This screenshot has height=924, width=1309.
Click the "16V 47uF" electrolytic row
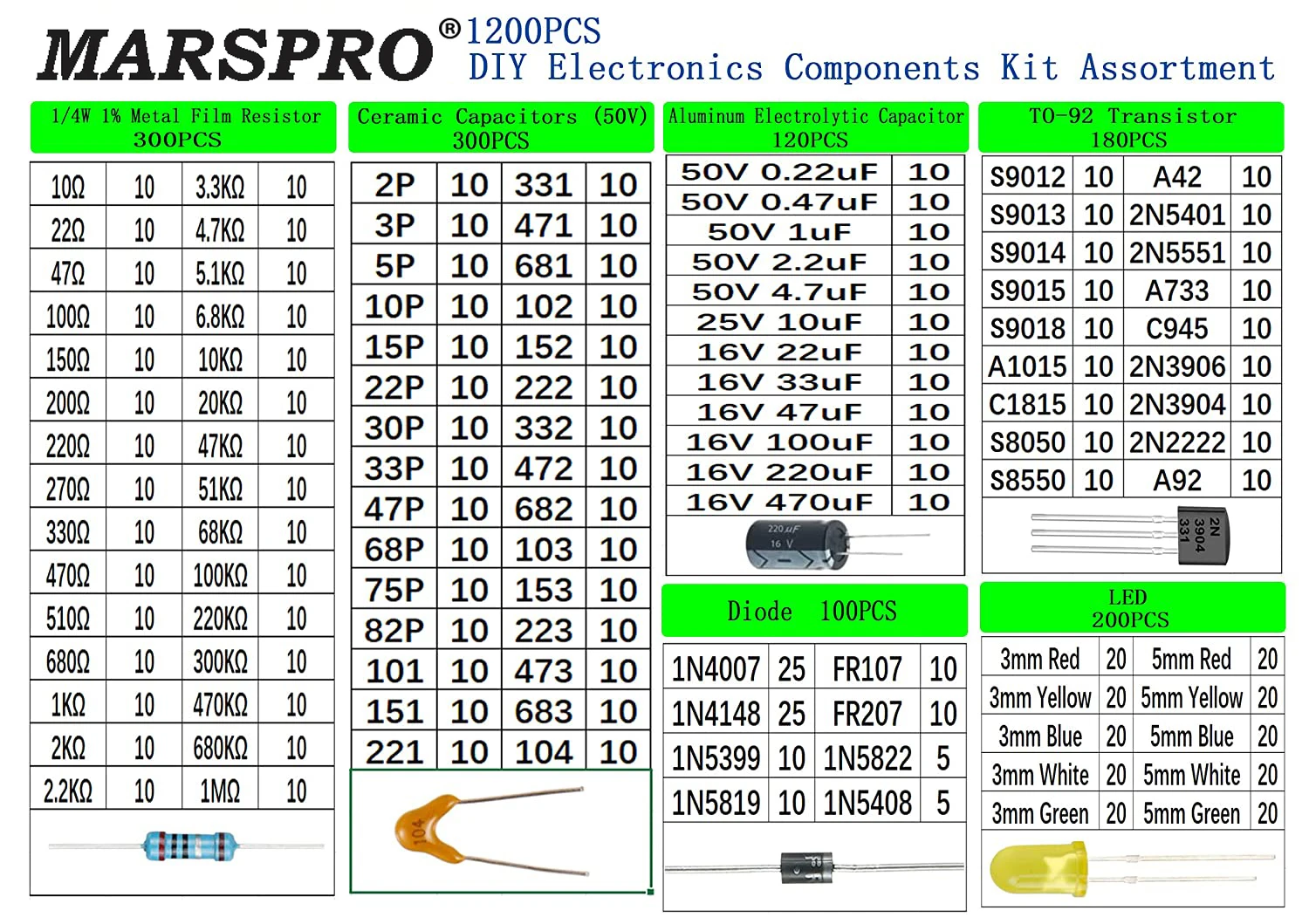click(815, 412)
